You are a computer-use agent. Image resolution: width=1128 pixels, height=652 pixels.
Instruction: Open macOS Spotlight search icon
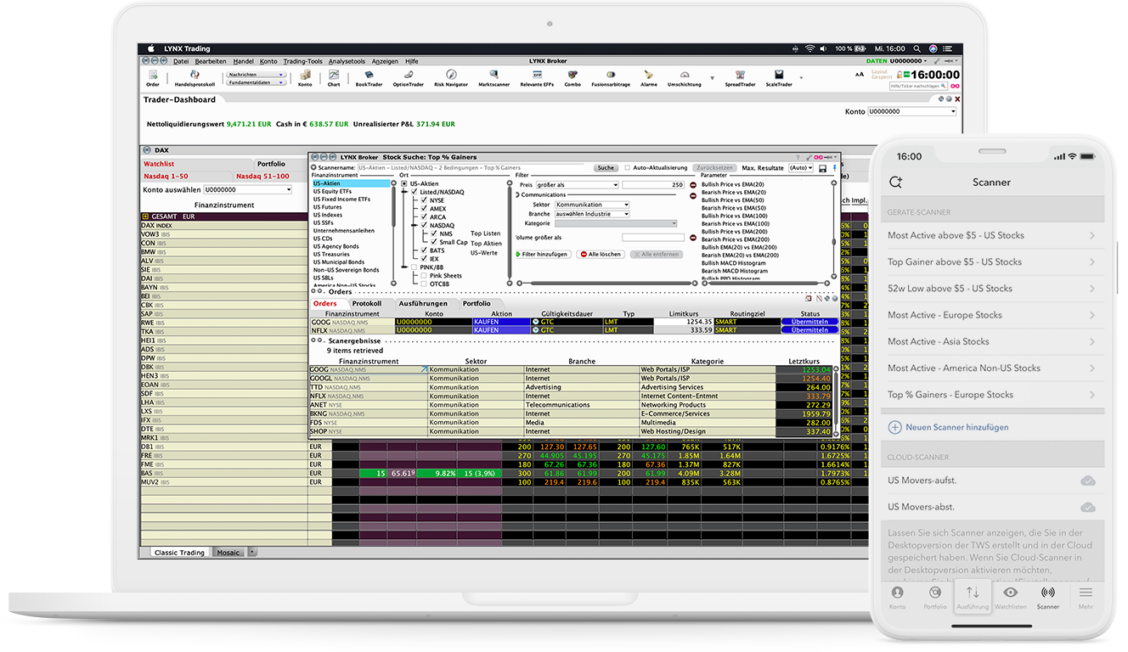(916, 49)
